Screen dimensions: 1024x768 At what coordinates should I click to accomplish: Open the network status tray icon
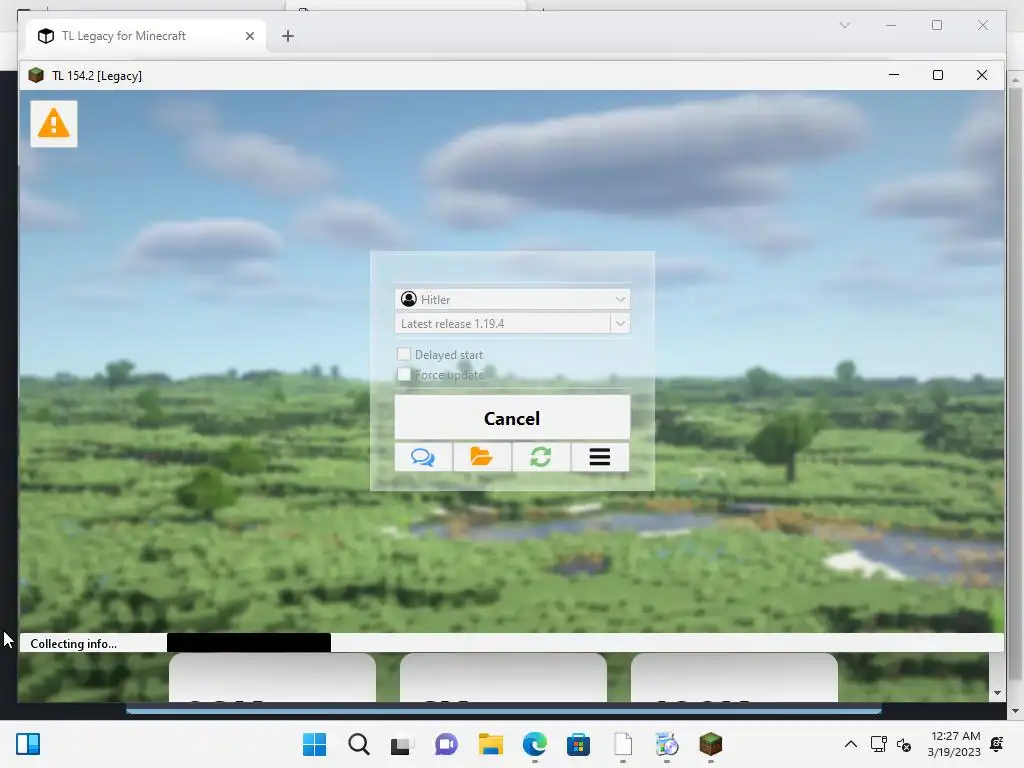click(878, 744)
